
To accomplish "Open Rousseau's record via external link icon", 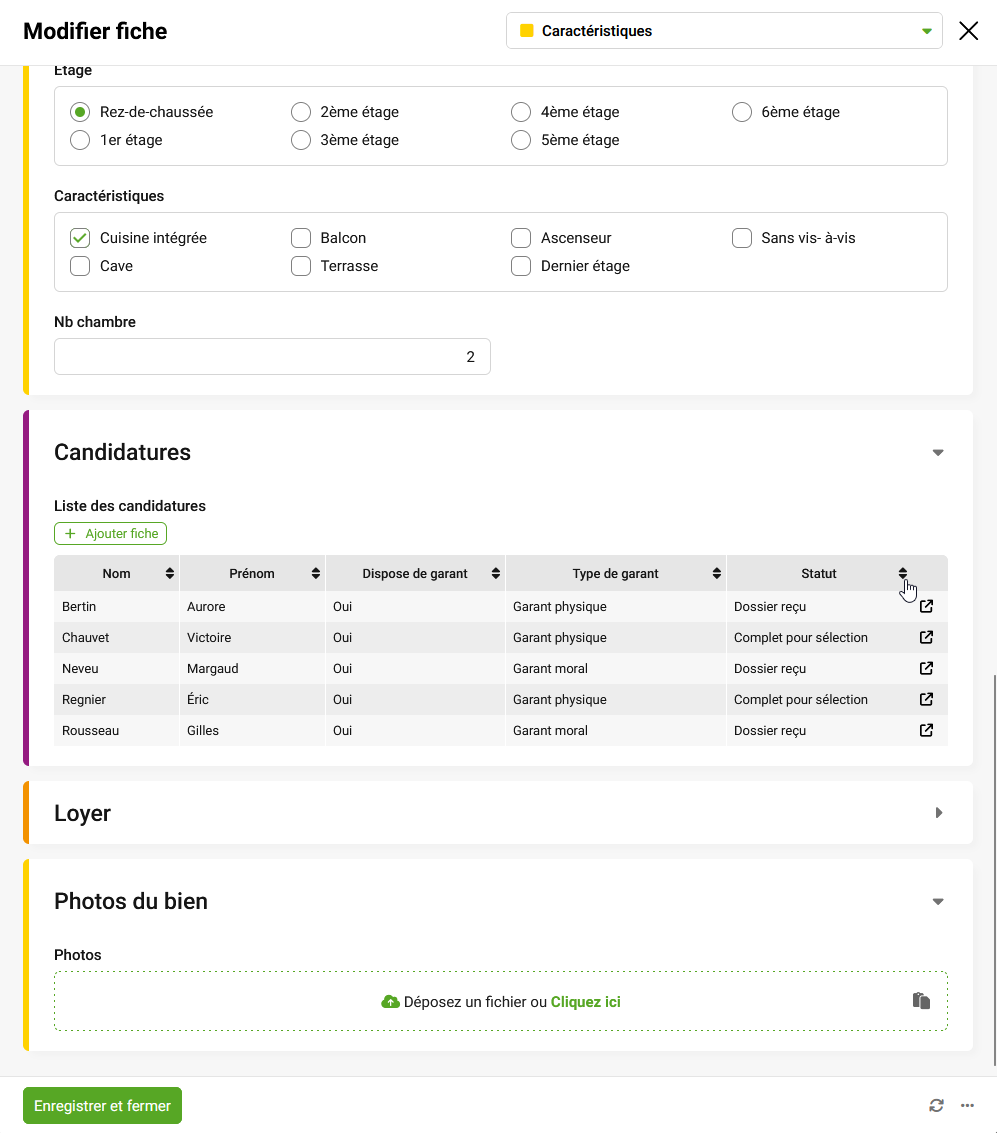I will tap(926, 731).
